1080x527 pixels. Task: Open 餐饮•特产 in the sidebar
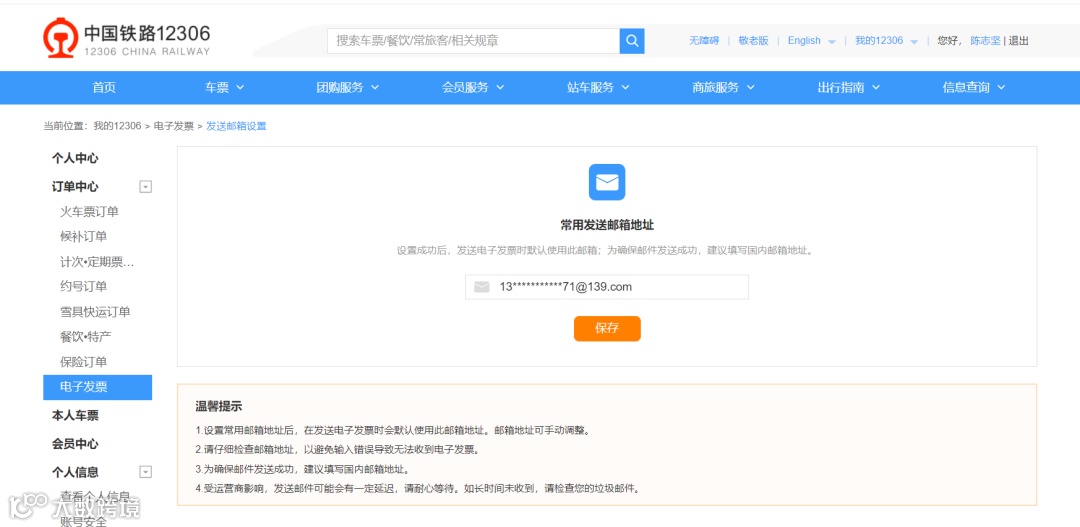click(85, 337)
